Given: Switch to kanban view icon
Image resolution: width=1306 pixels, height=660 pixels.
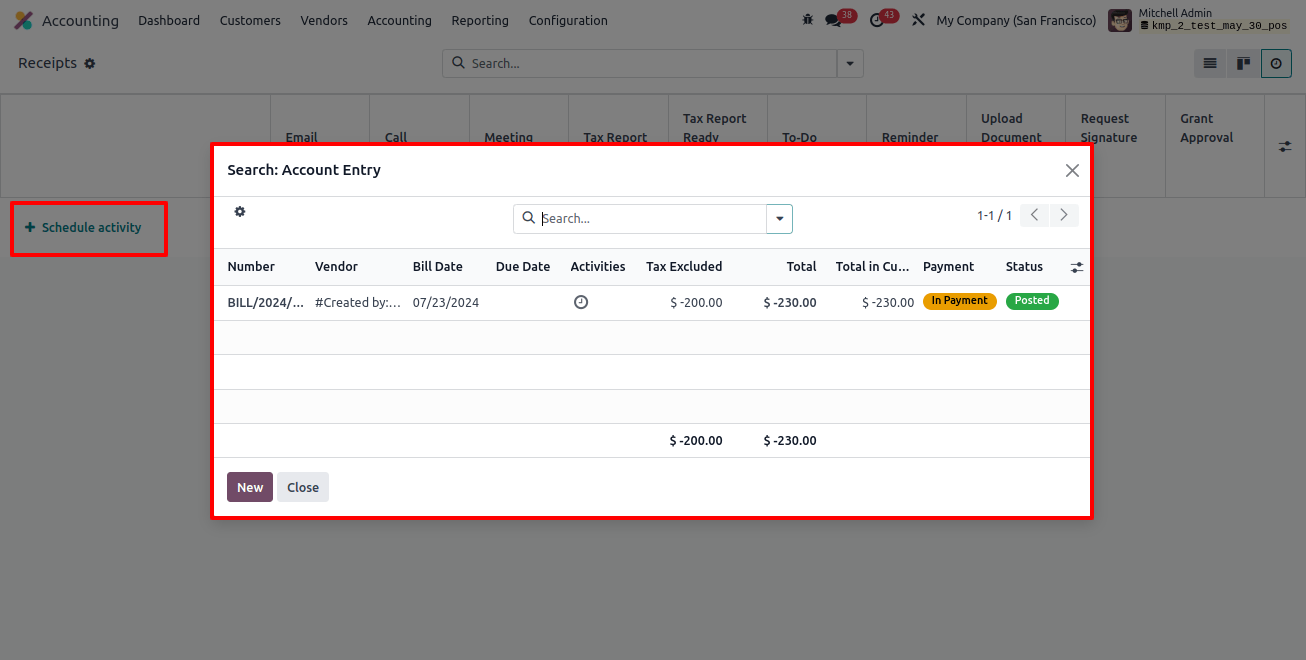Looking at the screenshot, I should click(x=1243, y=63).
